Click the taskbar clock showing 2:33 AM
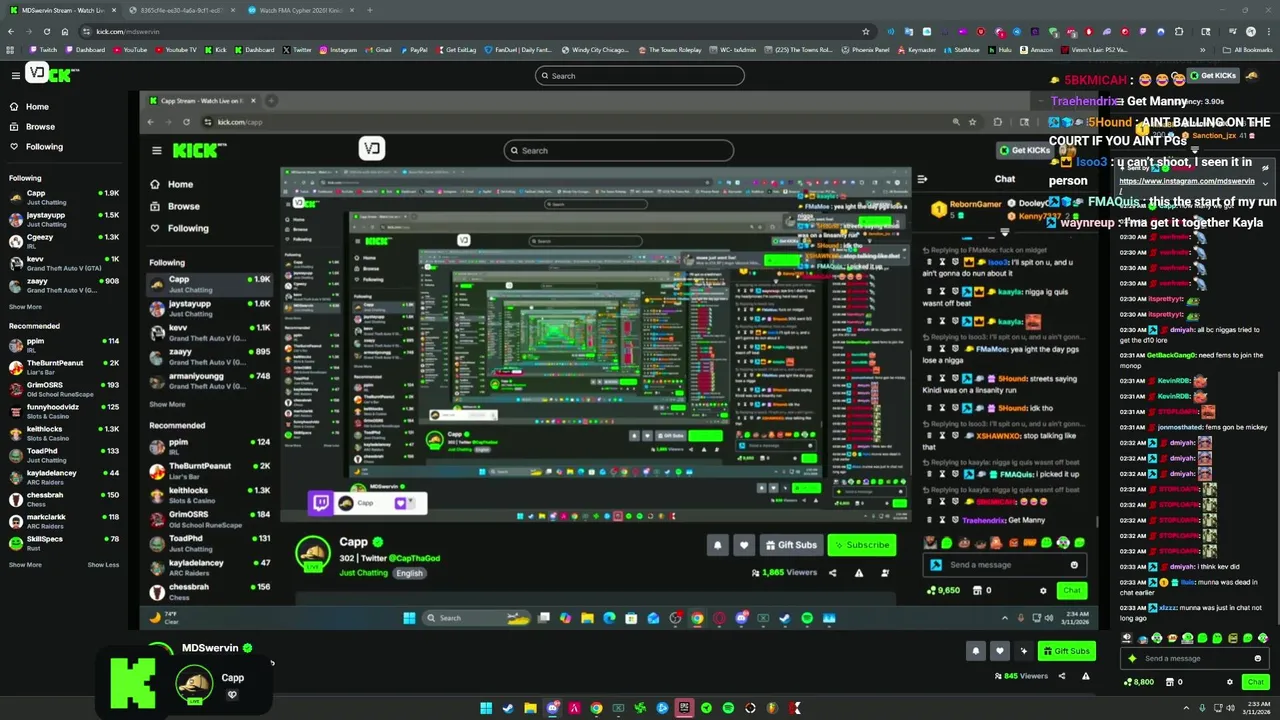 click(1255, 708)
